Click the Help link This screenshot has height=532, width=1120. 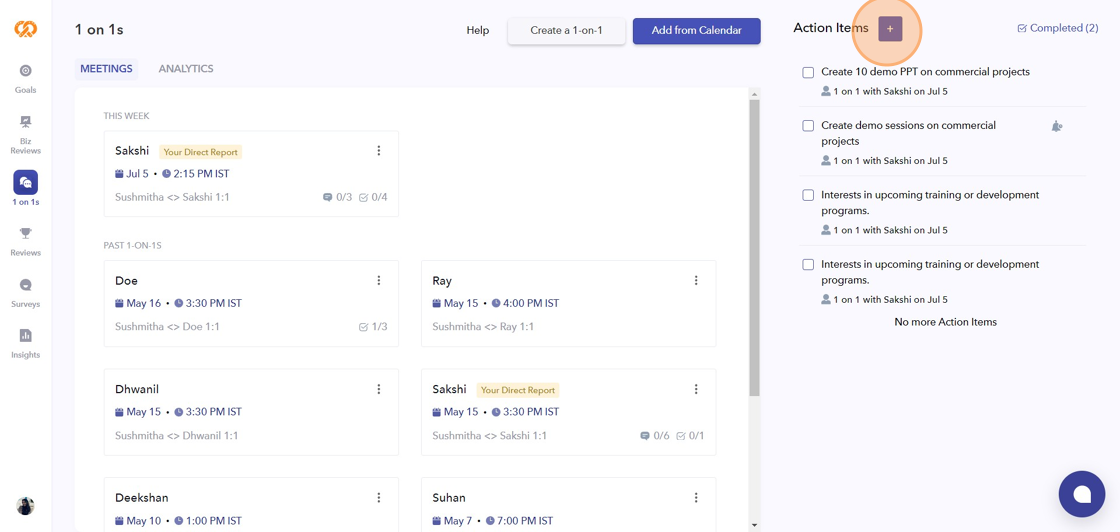478,31
